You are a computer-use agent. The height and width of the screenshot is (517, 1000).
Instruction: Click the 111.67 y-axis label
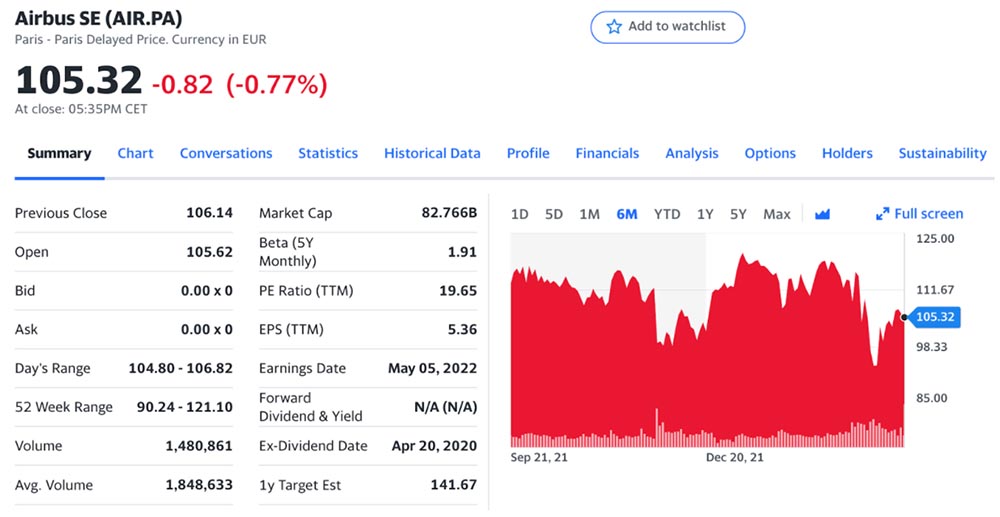(935, 290)
